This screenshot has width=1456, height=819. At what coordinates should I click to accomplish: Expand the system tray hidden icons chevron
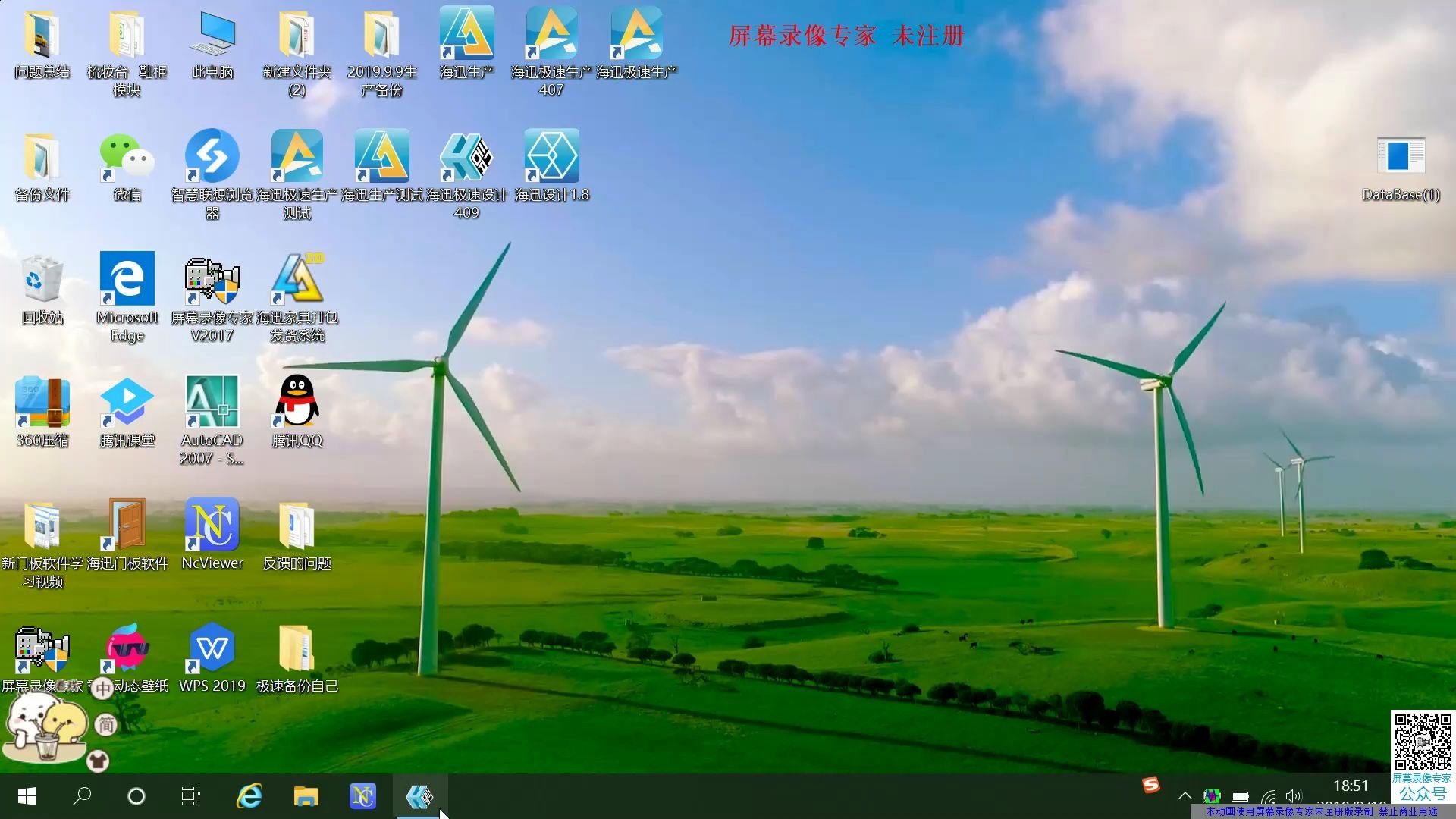pyautogui.click(x=1185, y=796)
